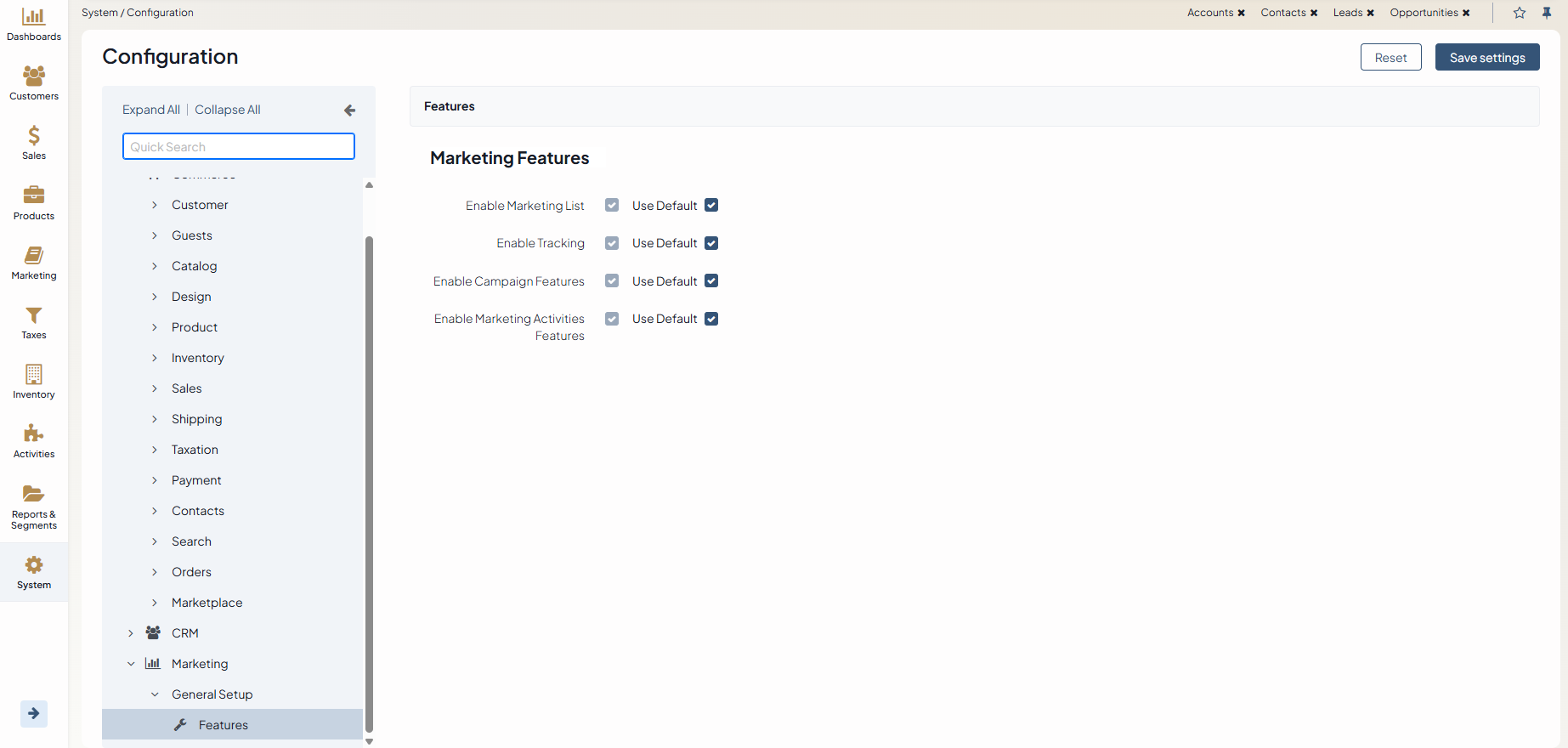
Task: Open the Opportunities pinned tab
Action: [1424, 13]
